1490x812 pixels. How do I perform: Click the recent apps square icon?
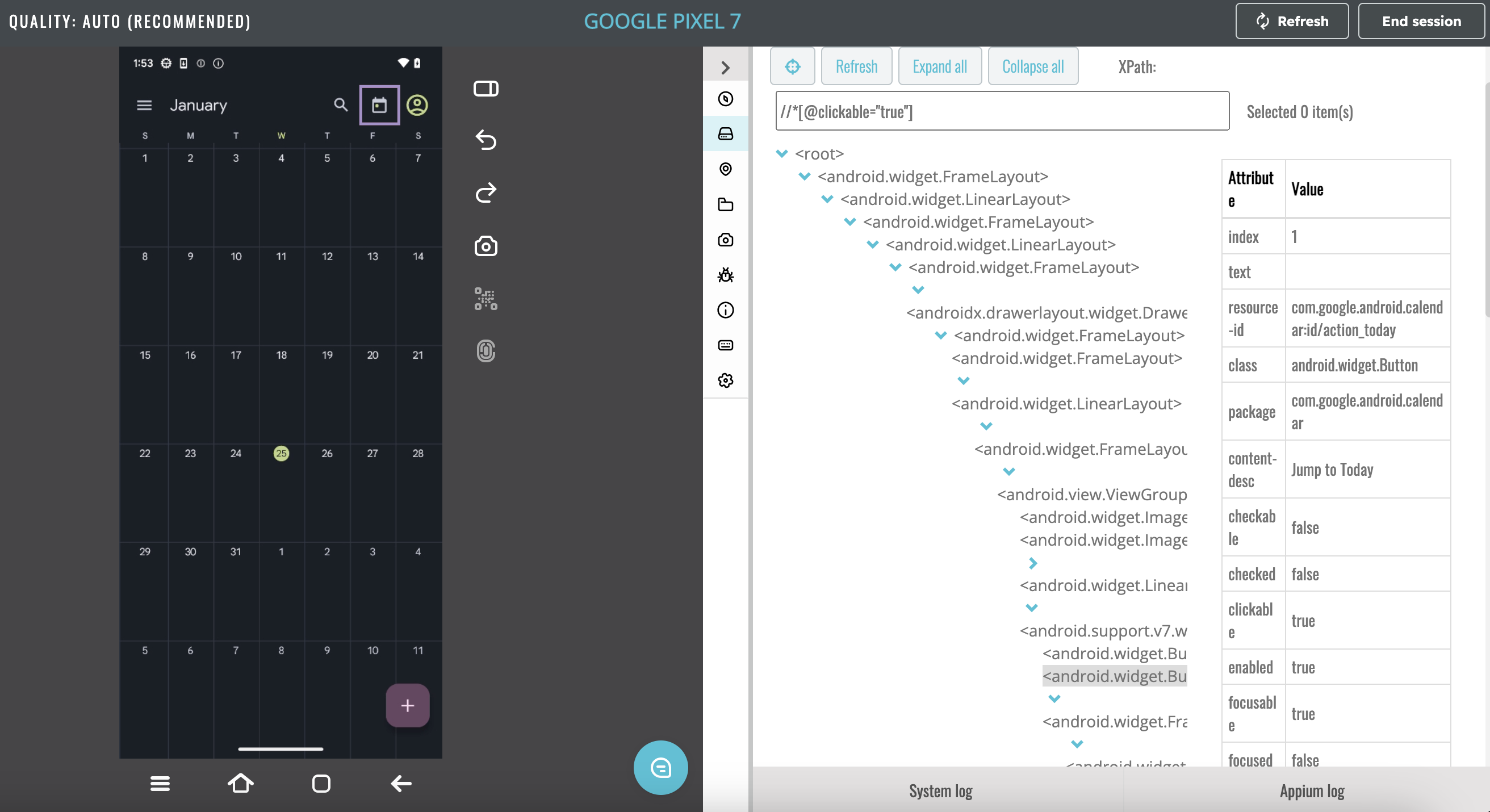[x=321, y=784]
